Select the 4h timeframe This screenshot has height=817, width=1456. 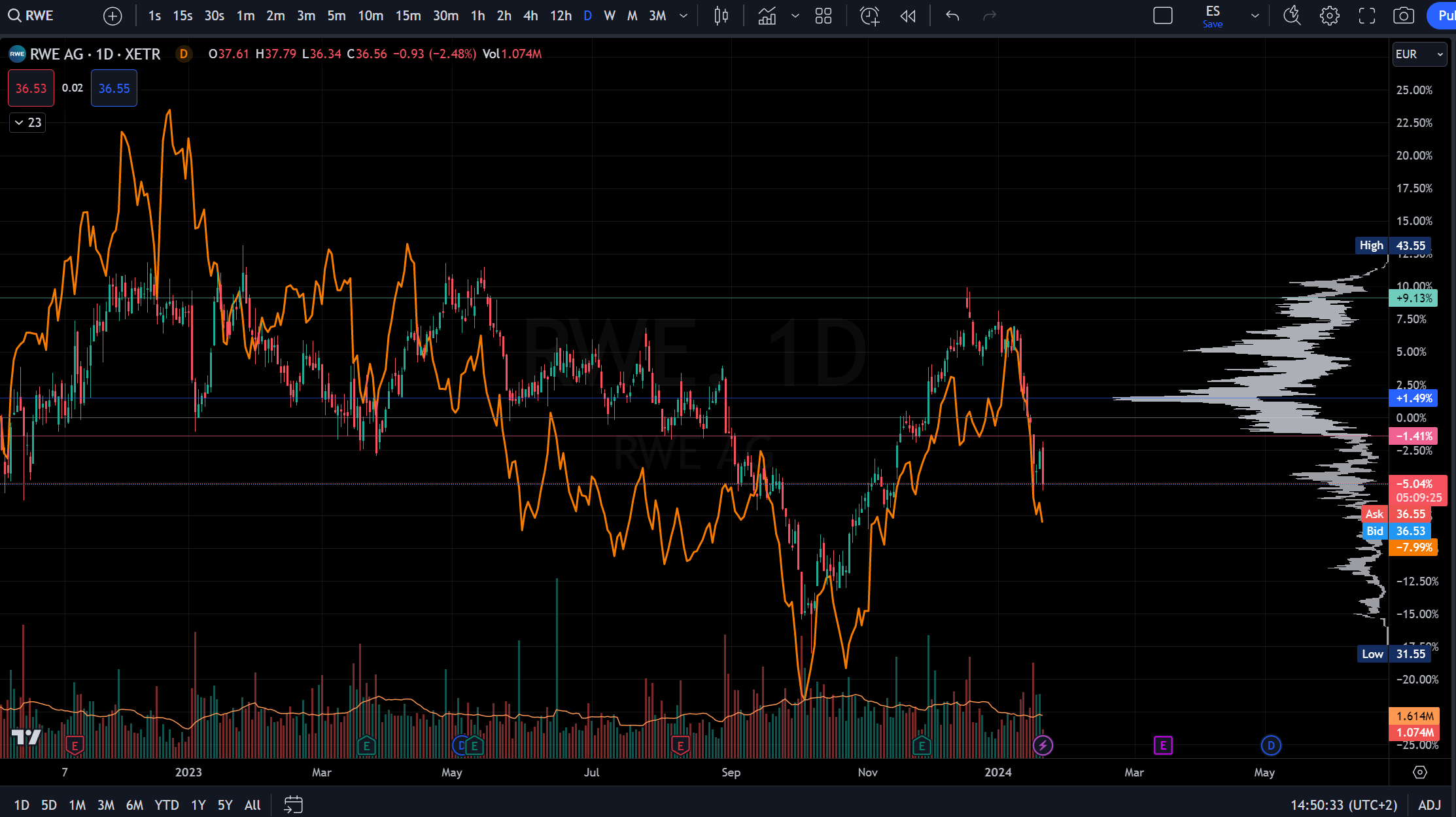coord(530,16)
